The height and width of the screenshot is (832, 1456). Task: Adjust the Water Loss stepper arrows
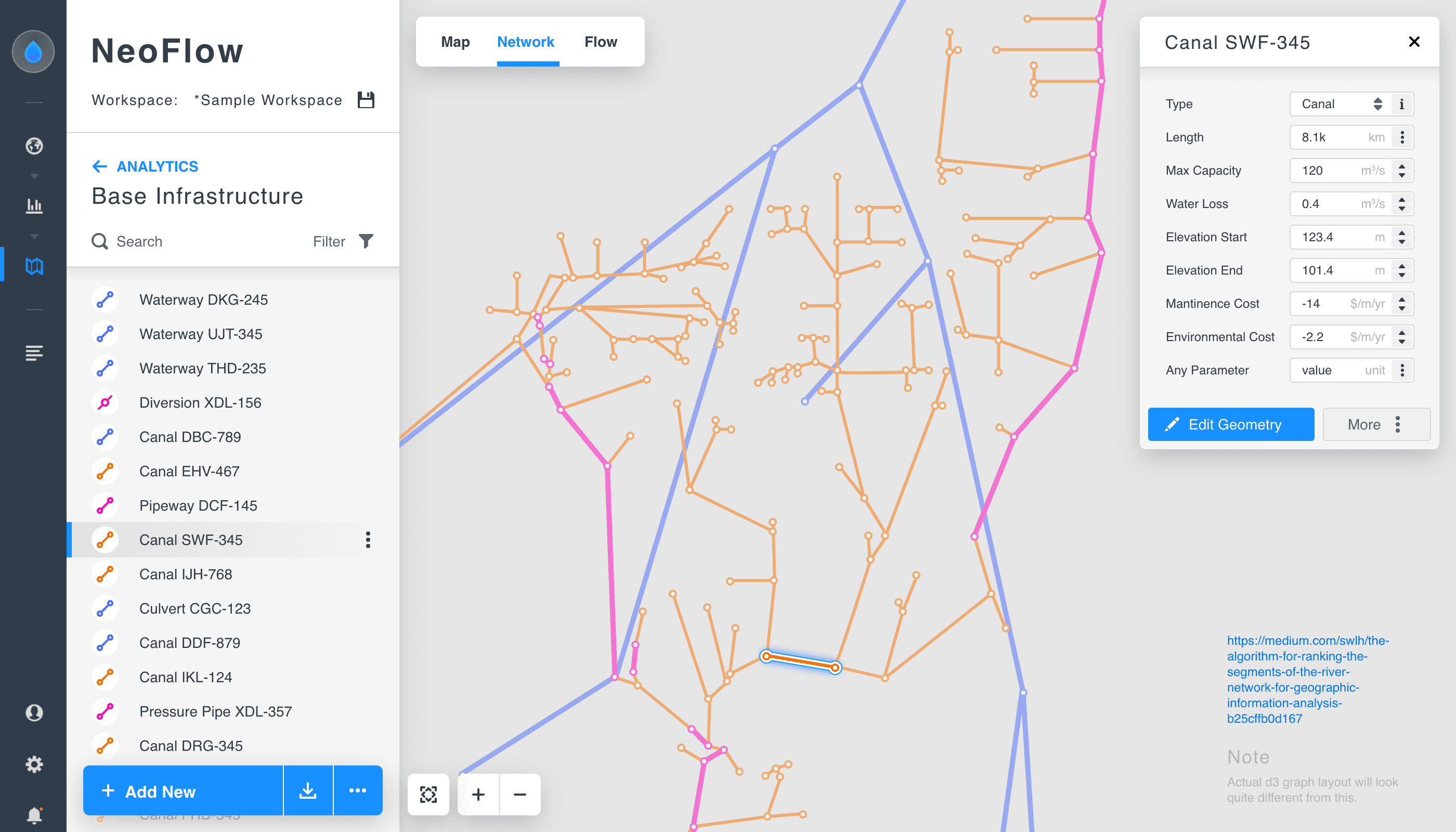[1402, 203]
